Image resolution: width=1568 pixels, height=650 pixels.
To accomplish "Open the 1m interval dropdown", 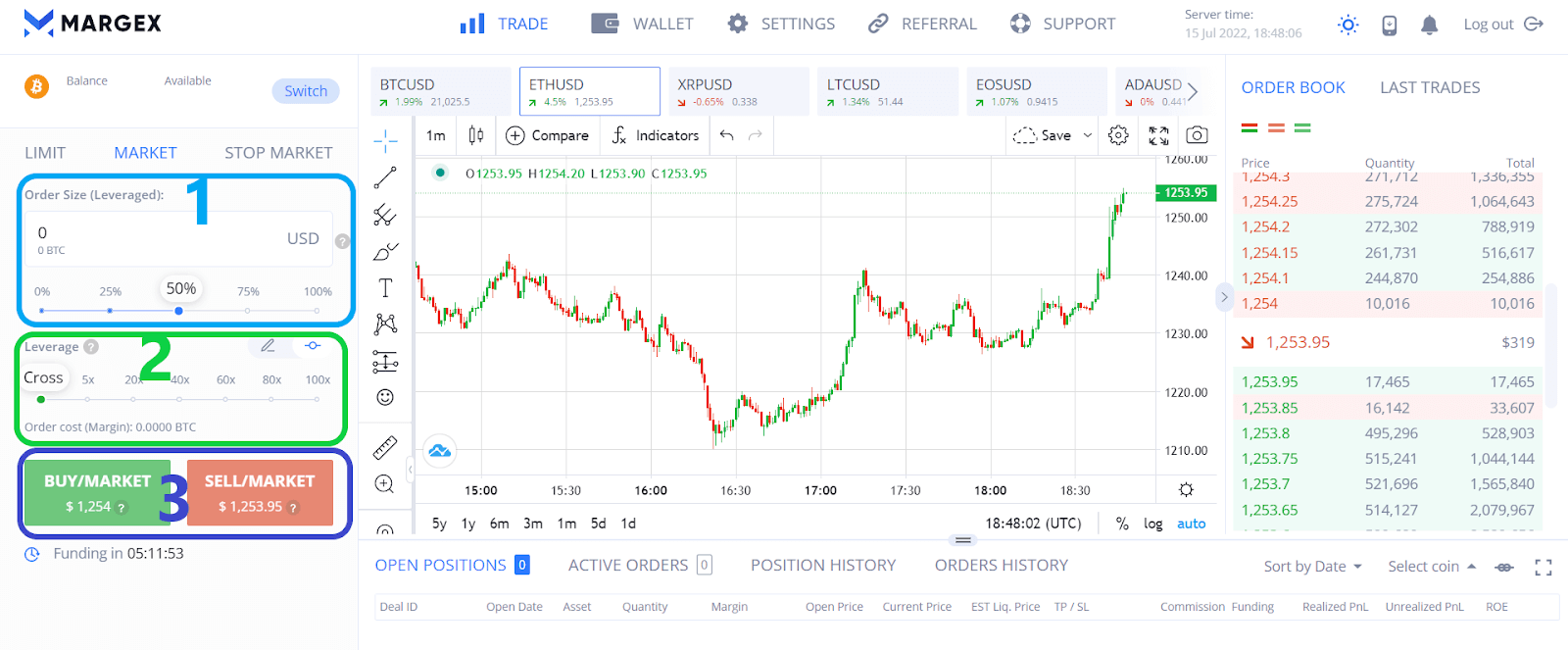I will pyautogui.click(x=436, y=135).
